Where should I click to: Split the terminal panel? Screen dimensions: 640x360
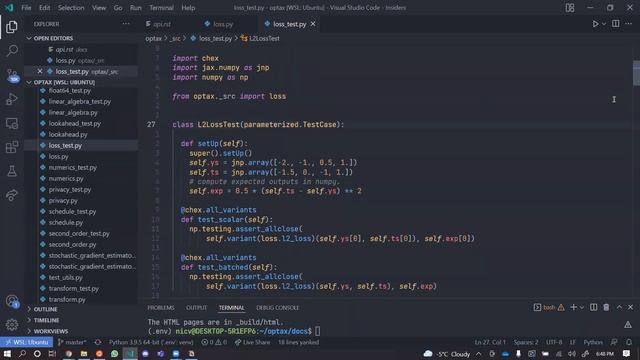[593, 307]
